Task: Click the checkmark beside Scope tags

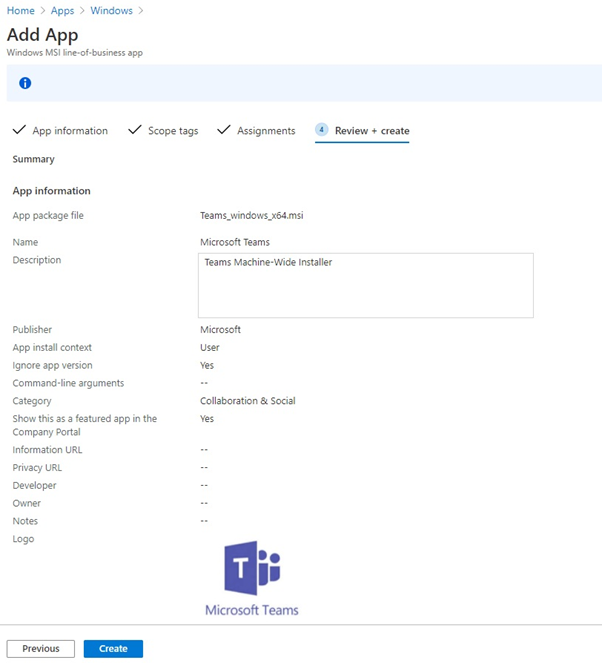Action: (x=135, y=130)
